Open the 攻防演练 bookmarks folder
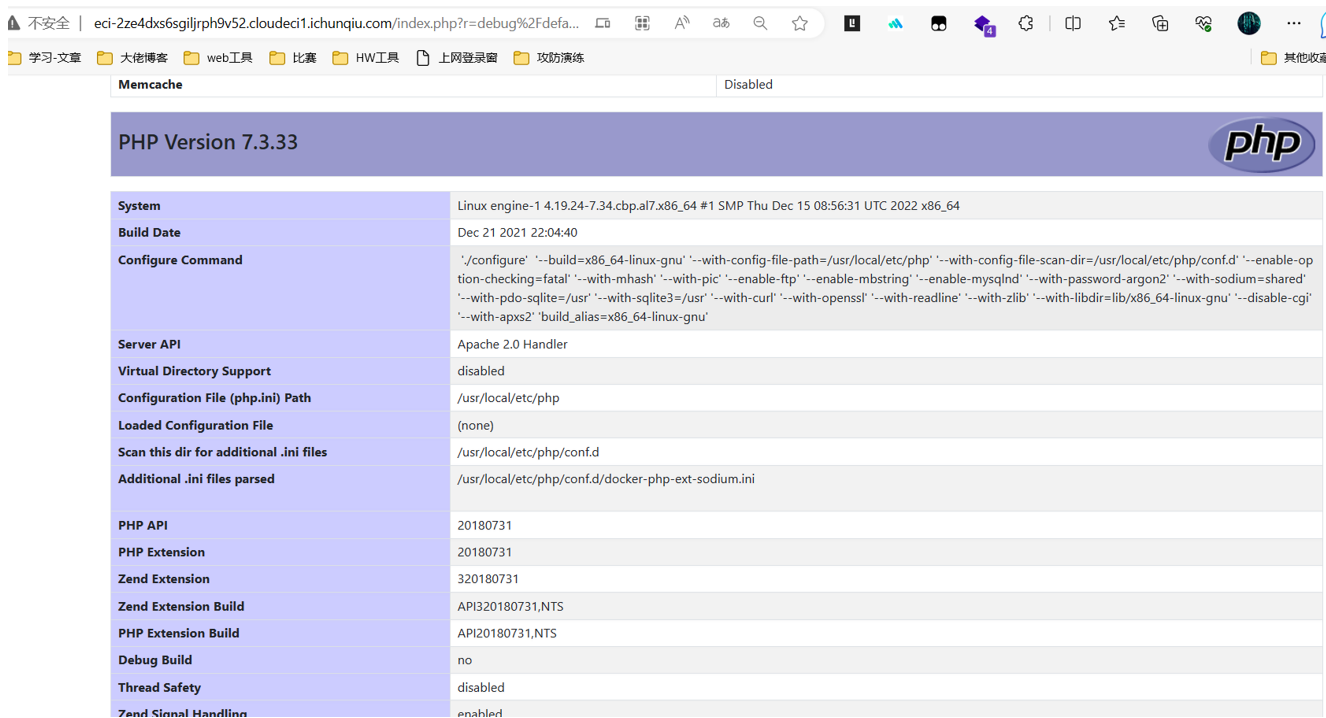Image resolution: width=1326 pixels, height=718 pixels. [549, 58]
